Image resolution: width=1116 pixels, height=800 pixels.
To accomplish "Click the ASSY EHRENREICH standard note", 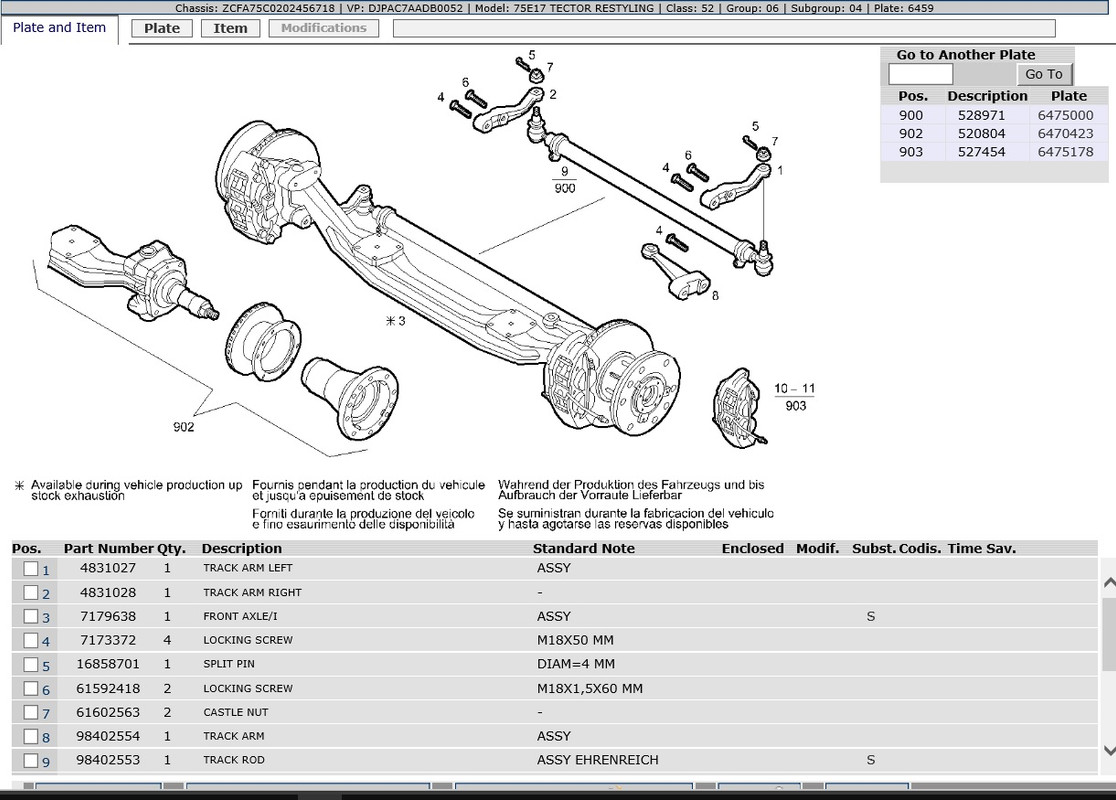I will (598, 760).
